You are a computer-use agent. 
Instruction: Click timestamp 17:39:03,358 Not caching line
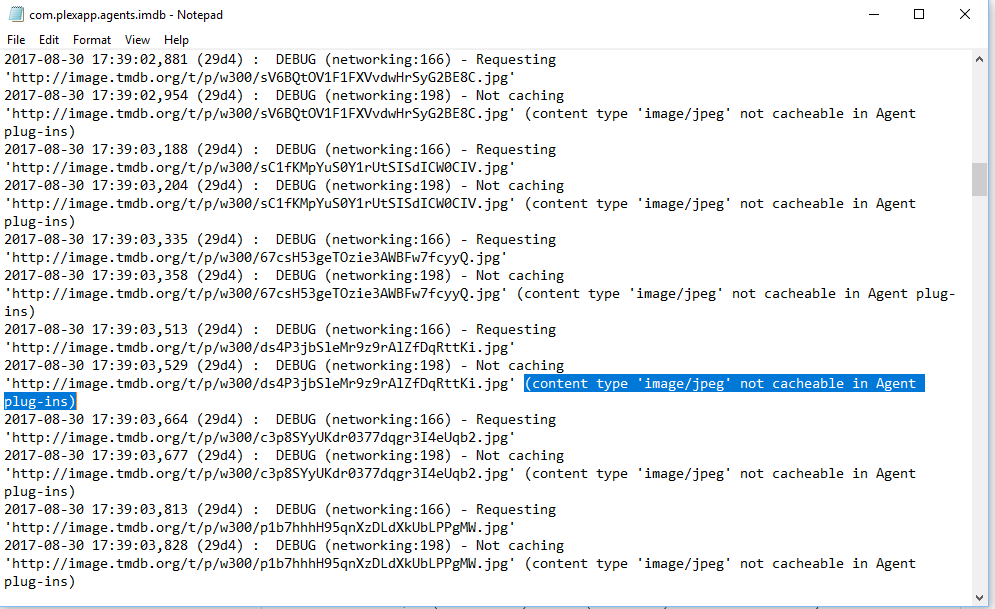[284, 276]
